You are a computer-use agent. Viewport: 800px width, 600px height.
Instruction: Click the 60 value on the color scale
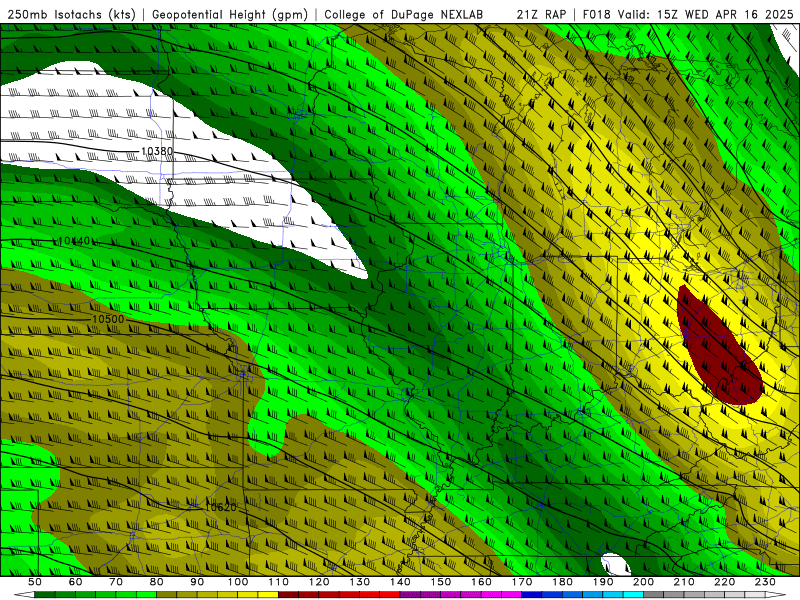[x=75, y=582]
